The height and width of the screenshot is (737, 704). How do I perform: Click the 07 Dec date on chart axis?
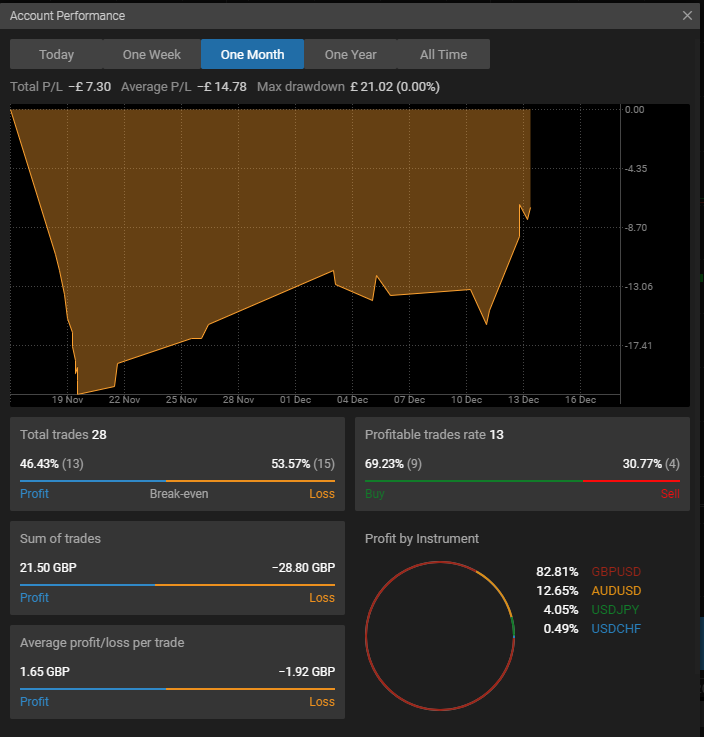click(409, 400)
